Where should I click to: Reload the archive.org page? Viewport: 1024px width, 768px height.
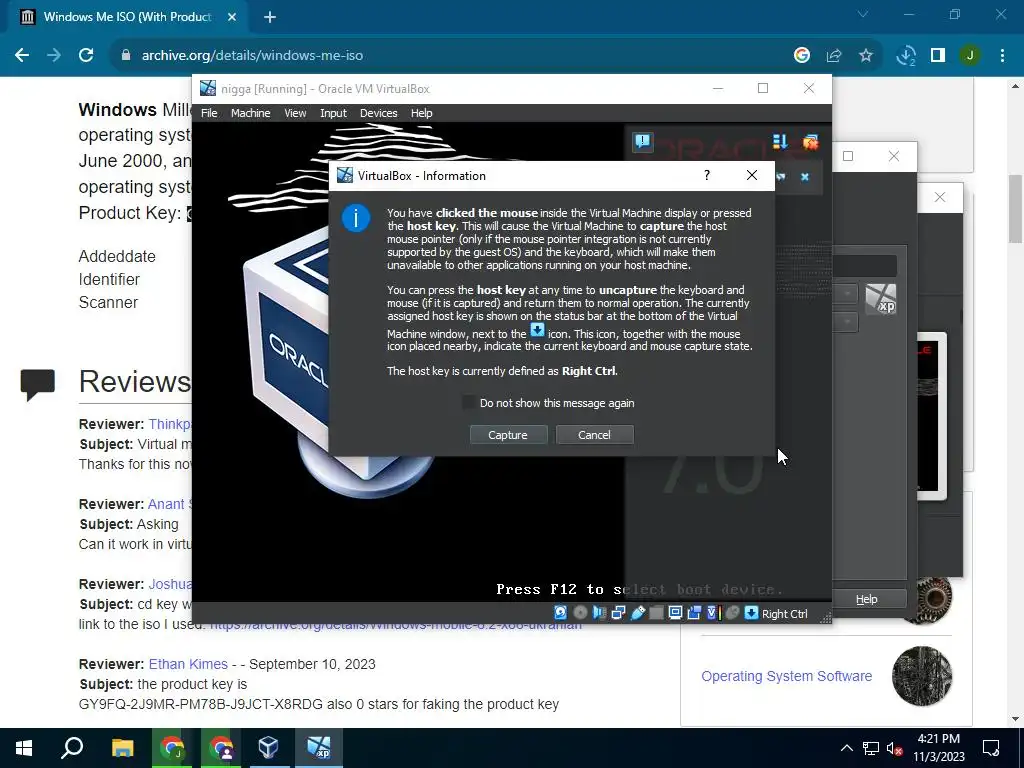86,56
